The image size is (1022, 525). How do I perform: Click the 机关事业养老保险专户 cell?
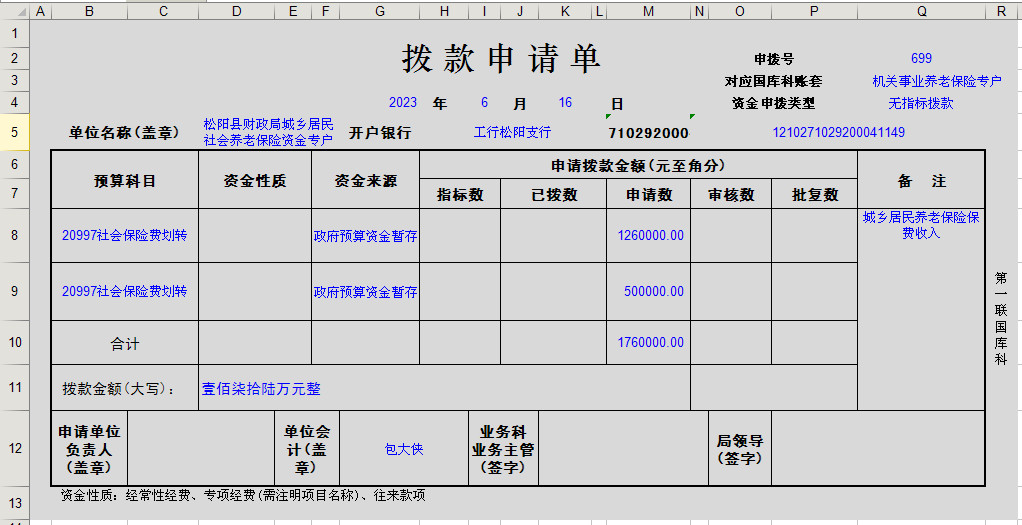tap(937, 81)
